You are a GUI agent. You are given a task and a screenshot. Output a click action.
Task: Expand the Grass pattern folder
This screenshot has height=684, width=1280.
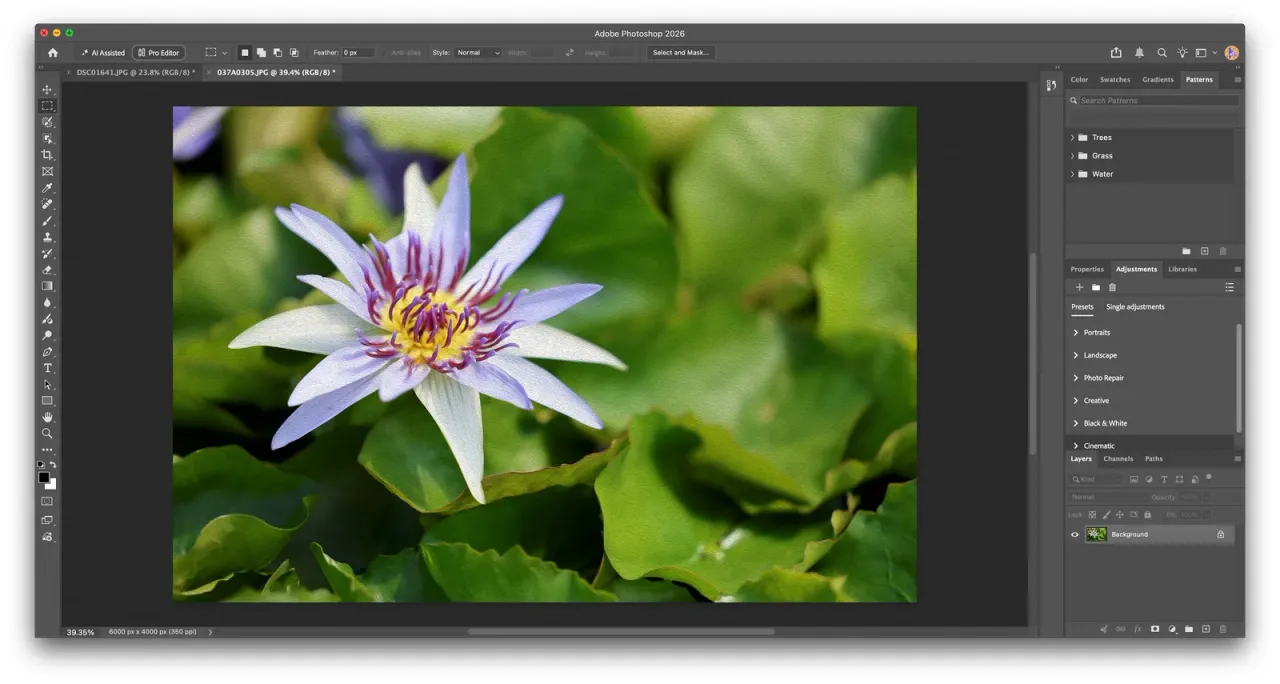click(x=1072, y=156)
